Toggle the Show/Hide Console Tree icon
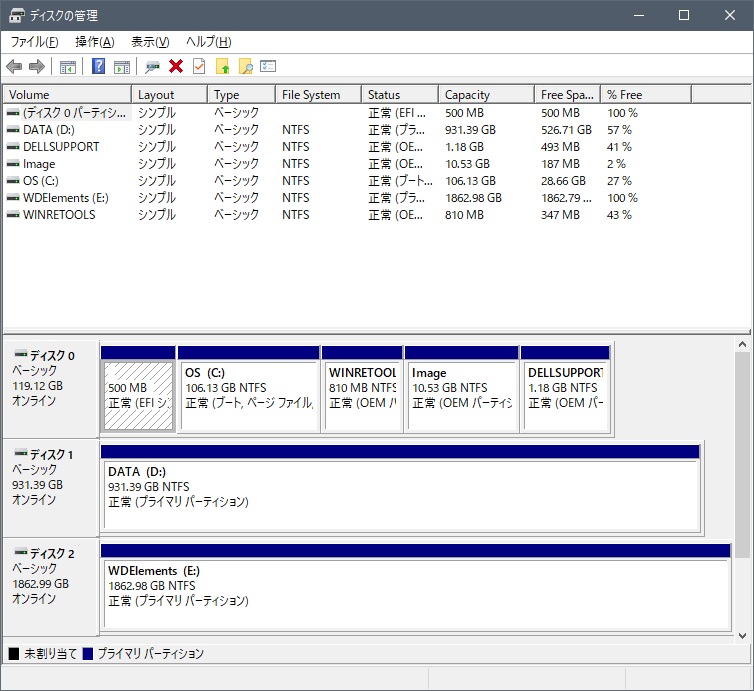 (68, 67)
